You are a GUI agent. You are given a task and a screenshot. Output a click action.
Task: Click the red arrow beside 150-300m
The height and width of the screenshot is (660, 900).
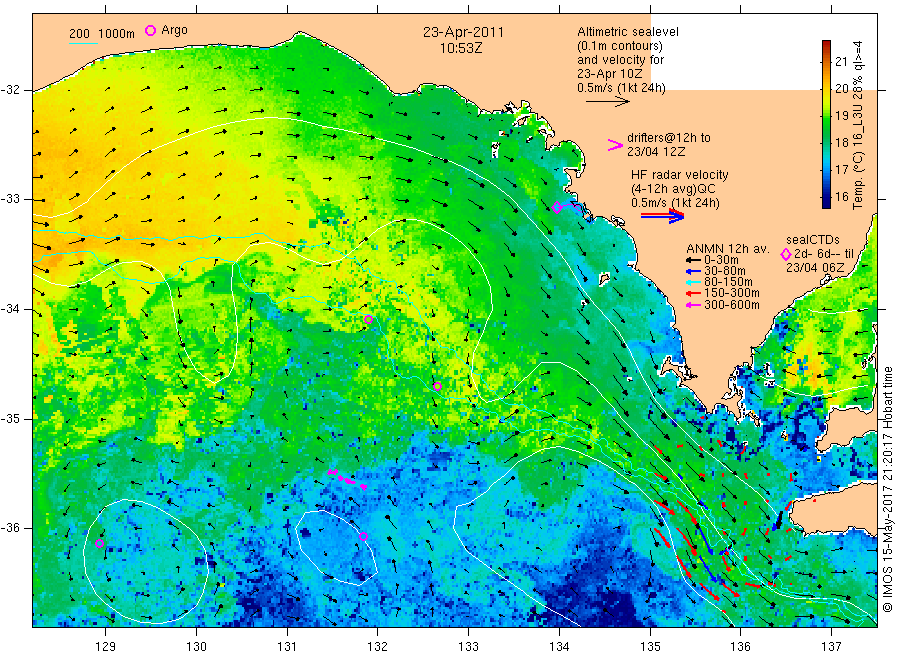tap(693, 293)
